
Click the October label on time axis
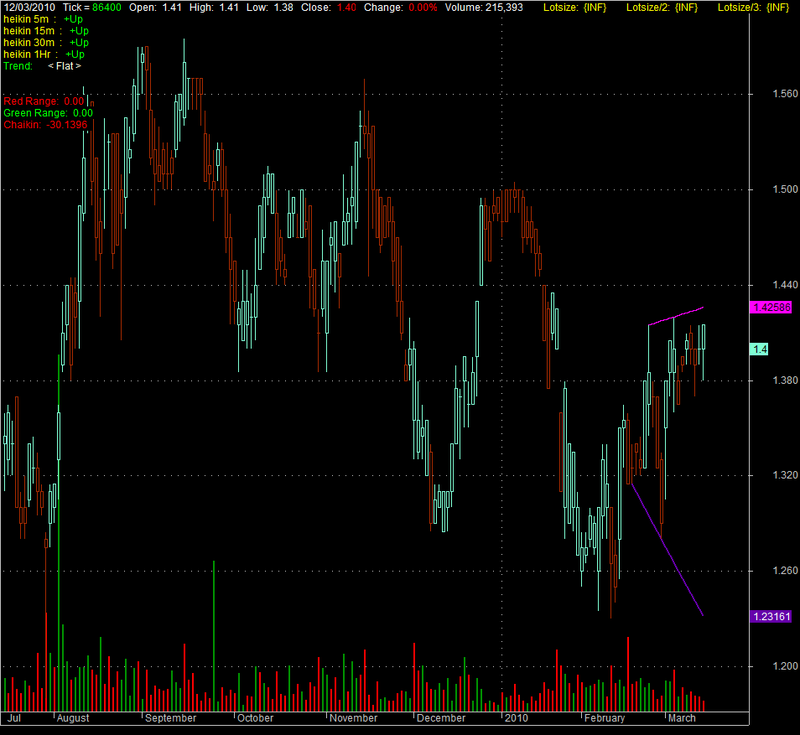point(256,718)
